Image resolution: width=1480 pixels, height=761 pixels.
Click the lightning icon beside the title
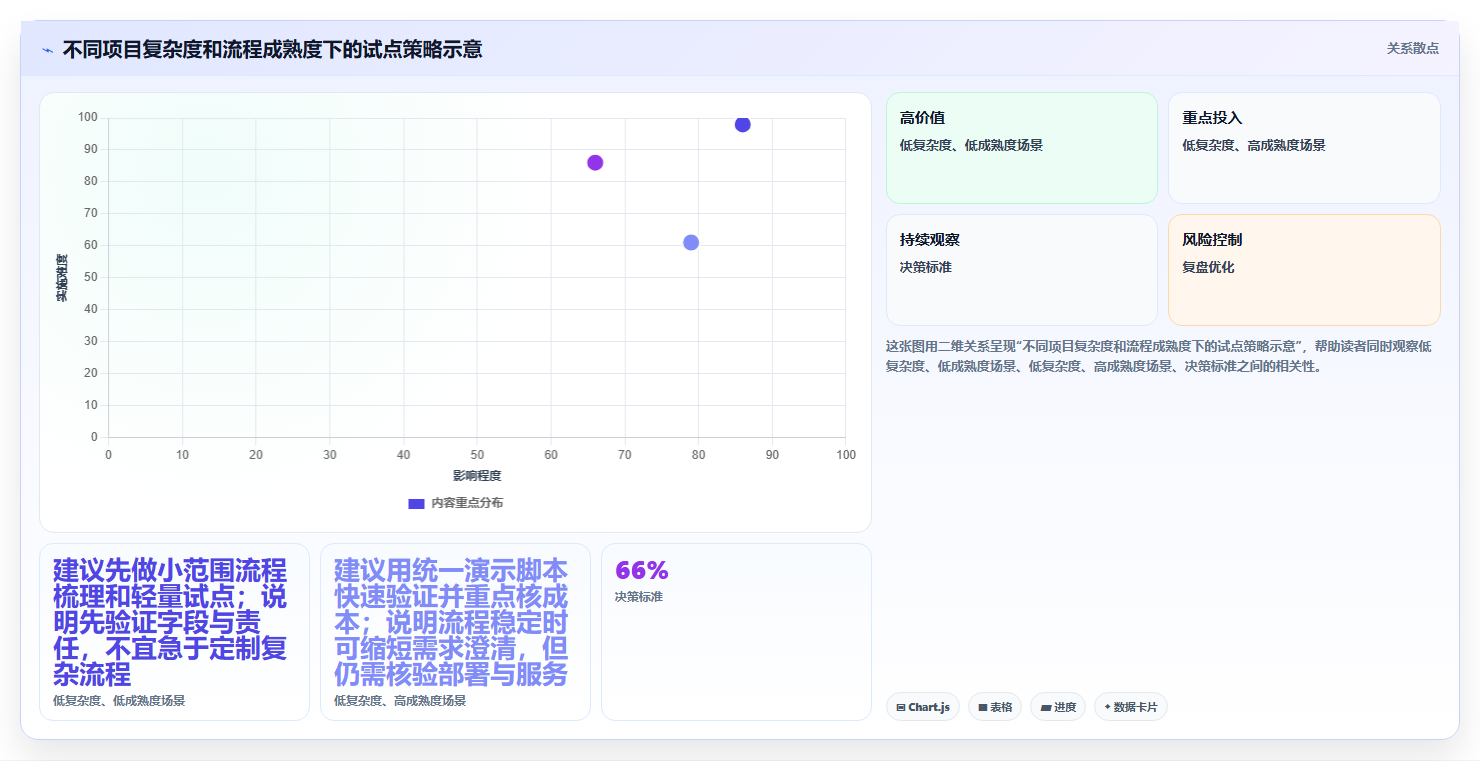click(48, 50)
